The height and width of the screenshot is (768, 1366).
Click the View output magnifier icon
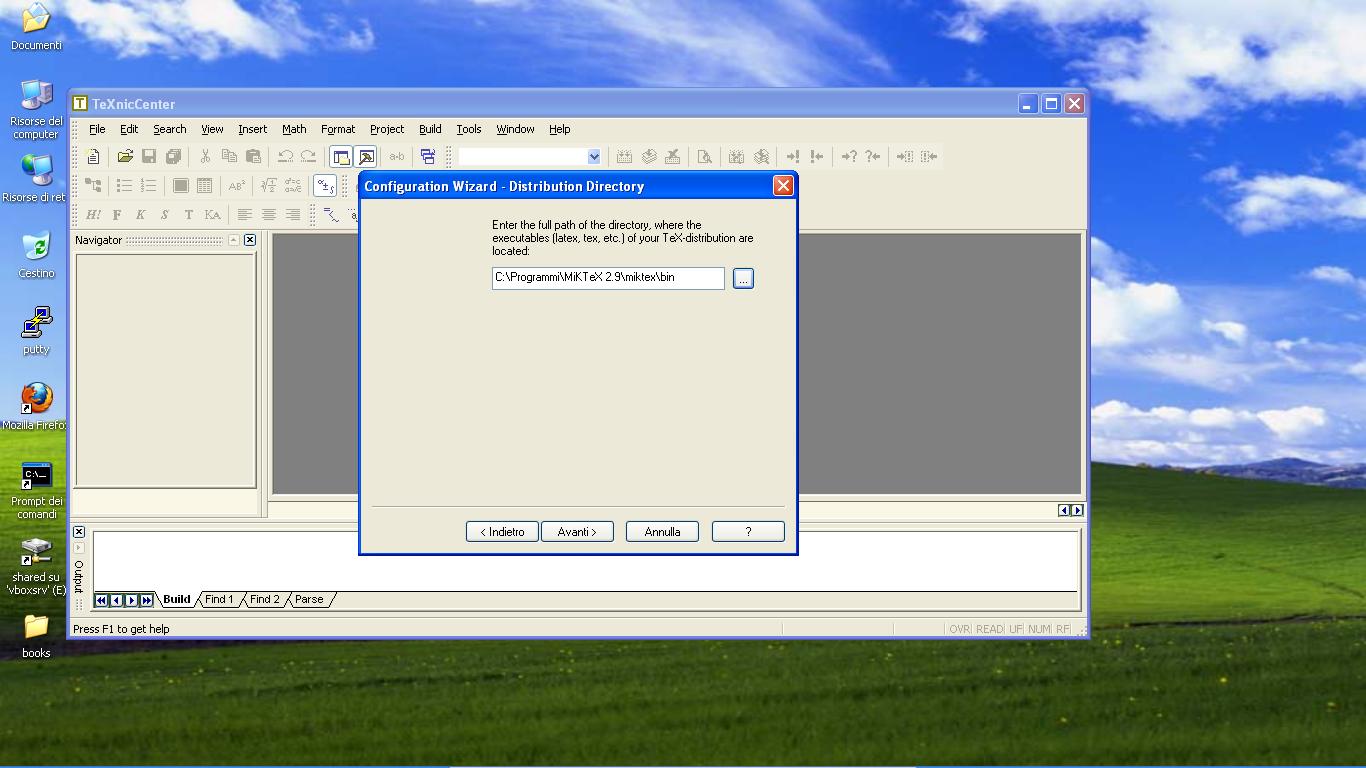(x=705, y=156)
